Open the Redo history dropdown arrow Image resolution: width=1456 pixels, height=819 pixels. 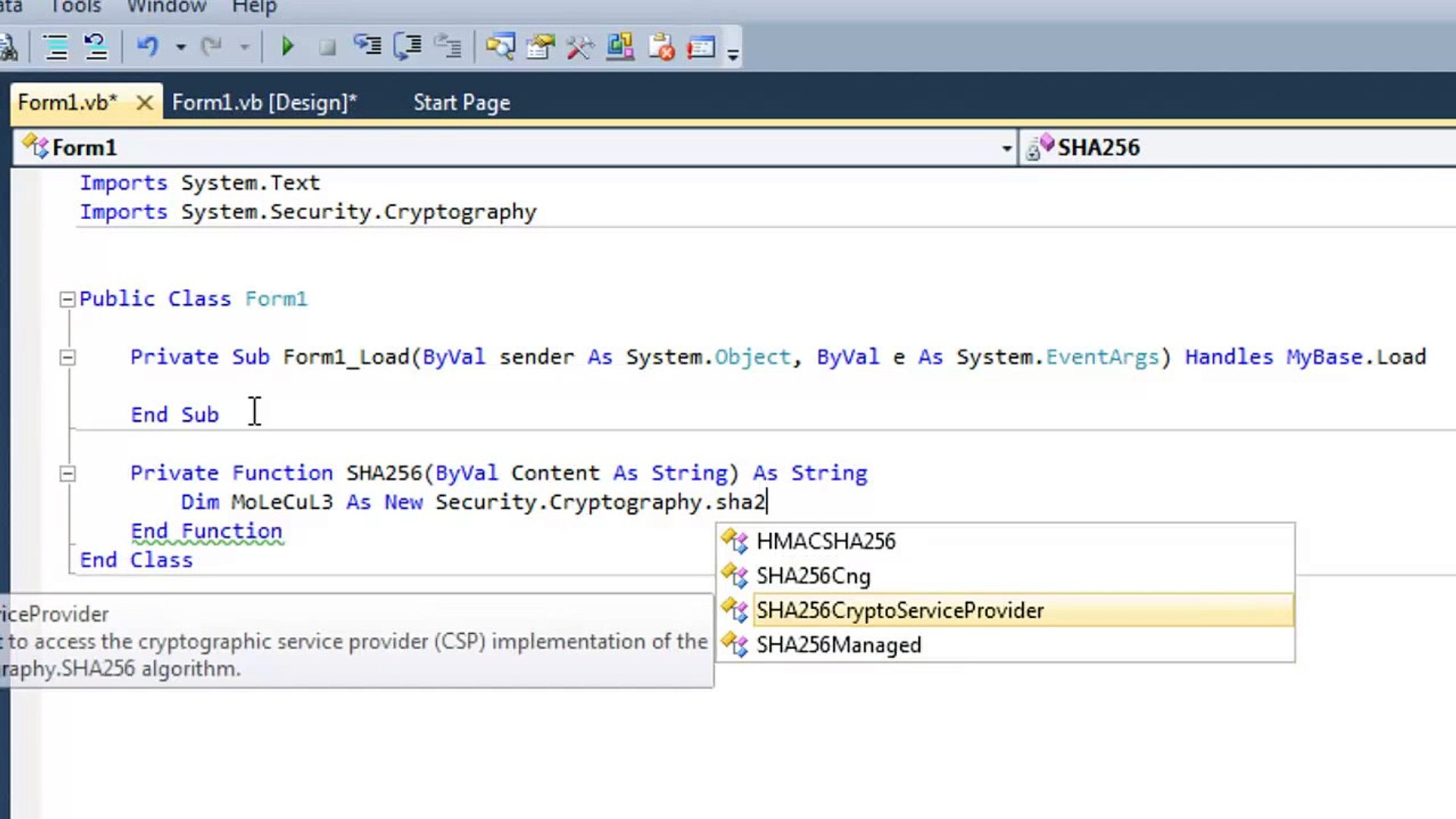point(244,47)
